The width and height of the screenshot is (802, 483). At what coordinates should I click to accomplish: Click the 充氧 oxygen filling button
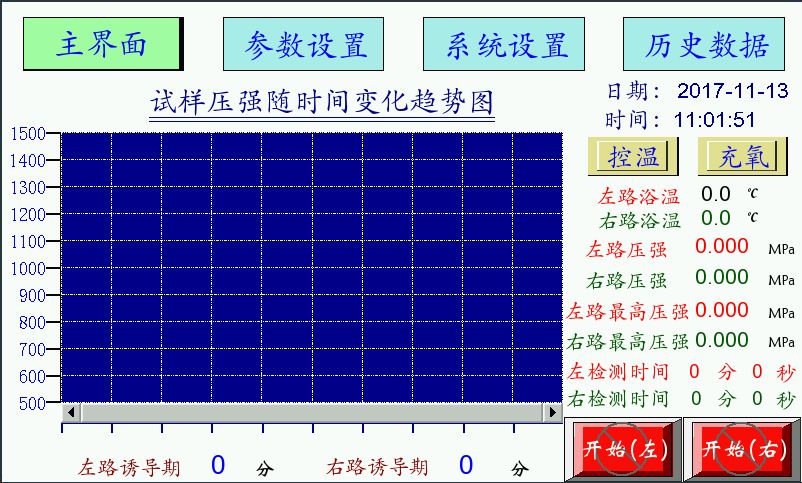coord(743,157)
